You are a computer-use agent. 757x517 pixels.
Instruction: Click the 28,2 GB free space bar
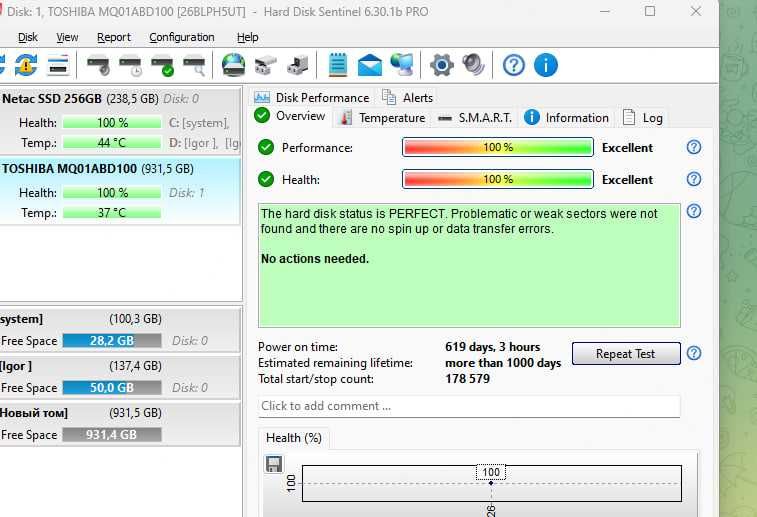click(x=112, y=341)
